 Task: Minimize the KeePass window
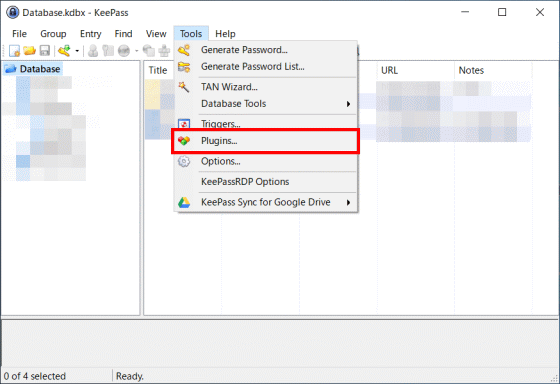tap(465, 12)
